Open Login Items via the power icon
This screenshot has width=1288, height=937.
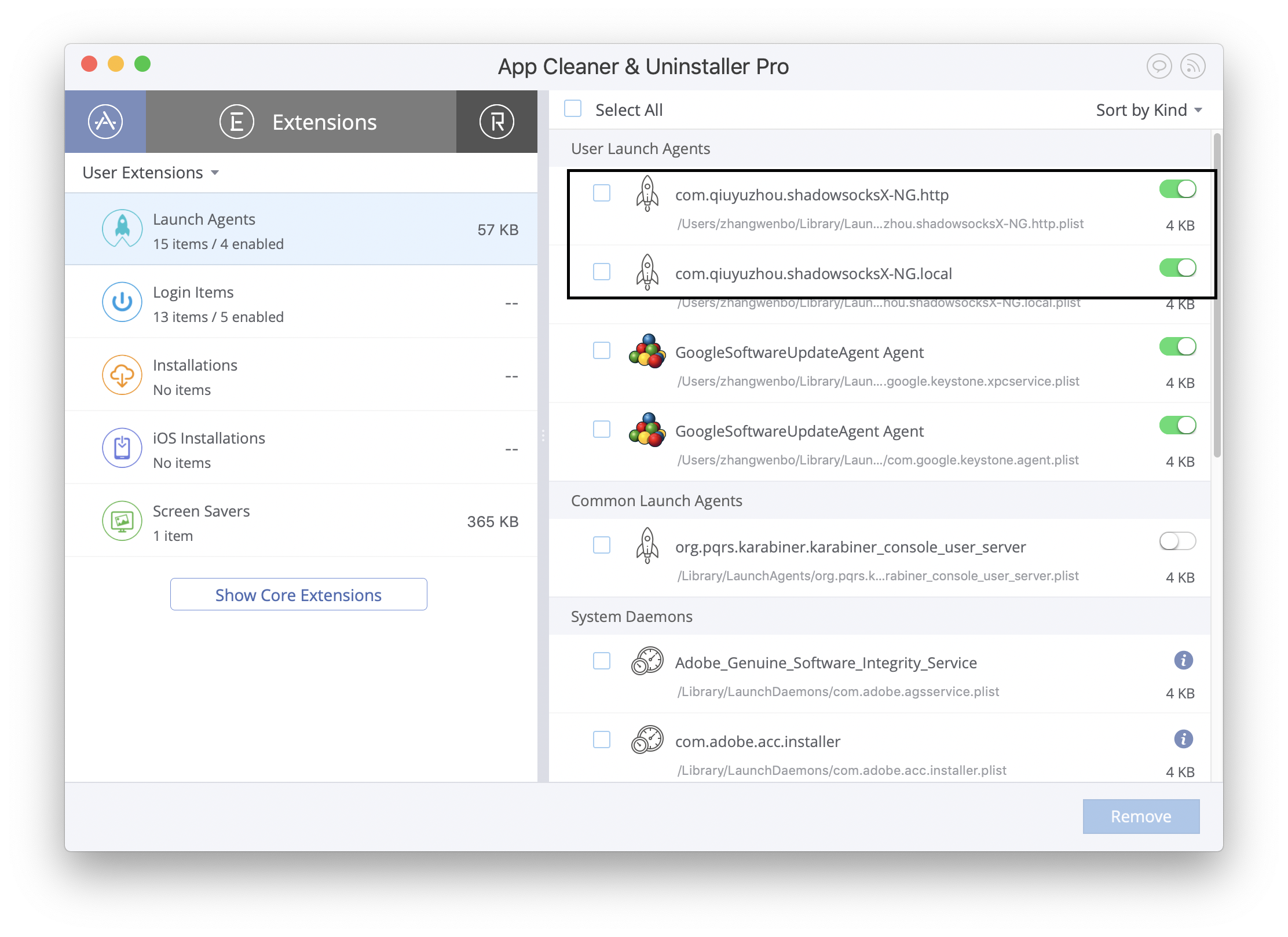click(x=122, y=302)
